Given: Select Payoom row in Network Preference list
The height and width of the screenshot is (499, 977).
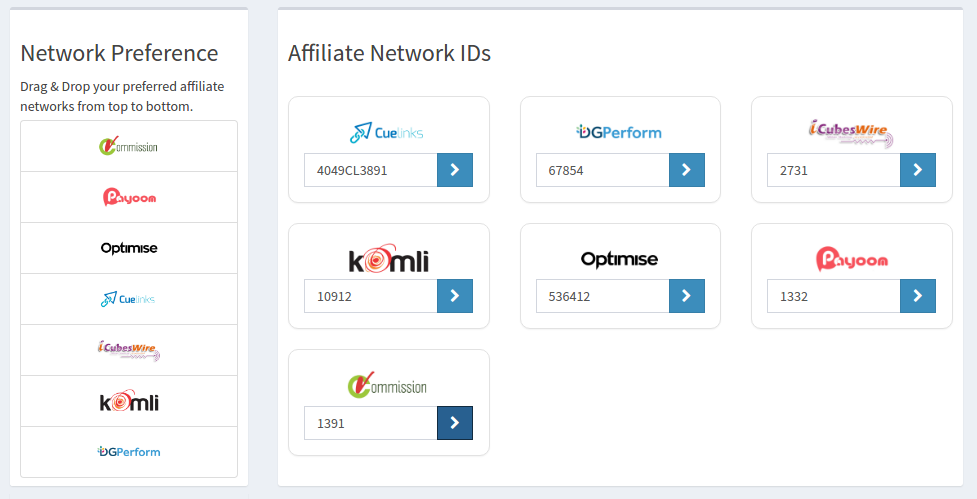Looking at the screenshot, I should [x=129, y=197].
